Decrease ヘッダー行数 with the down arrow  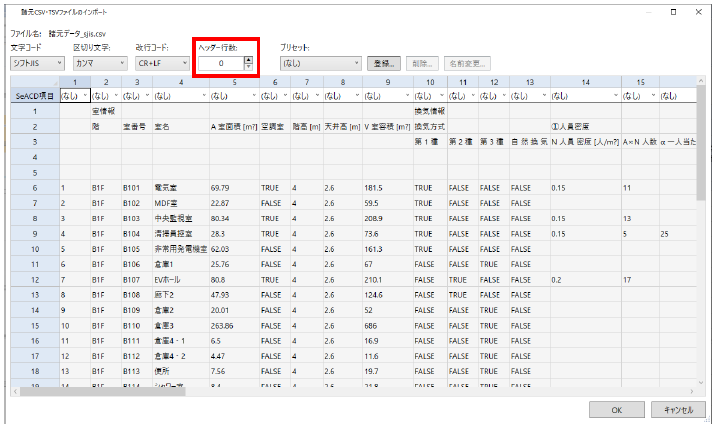pos(248,67)
